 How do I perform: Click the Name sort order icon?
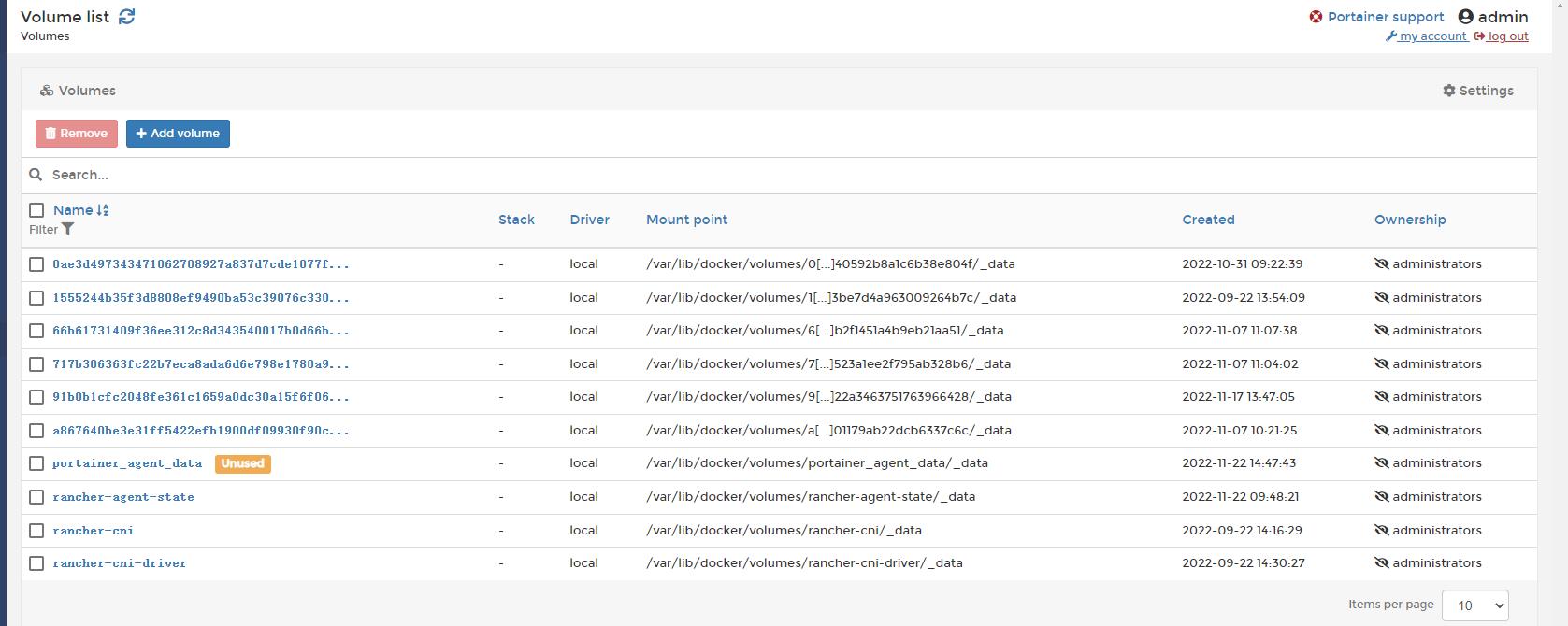(103, 210)
